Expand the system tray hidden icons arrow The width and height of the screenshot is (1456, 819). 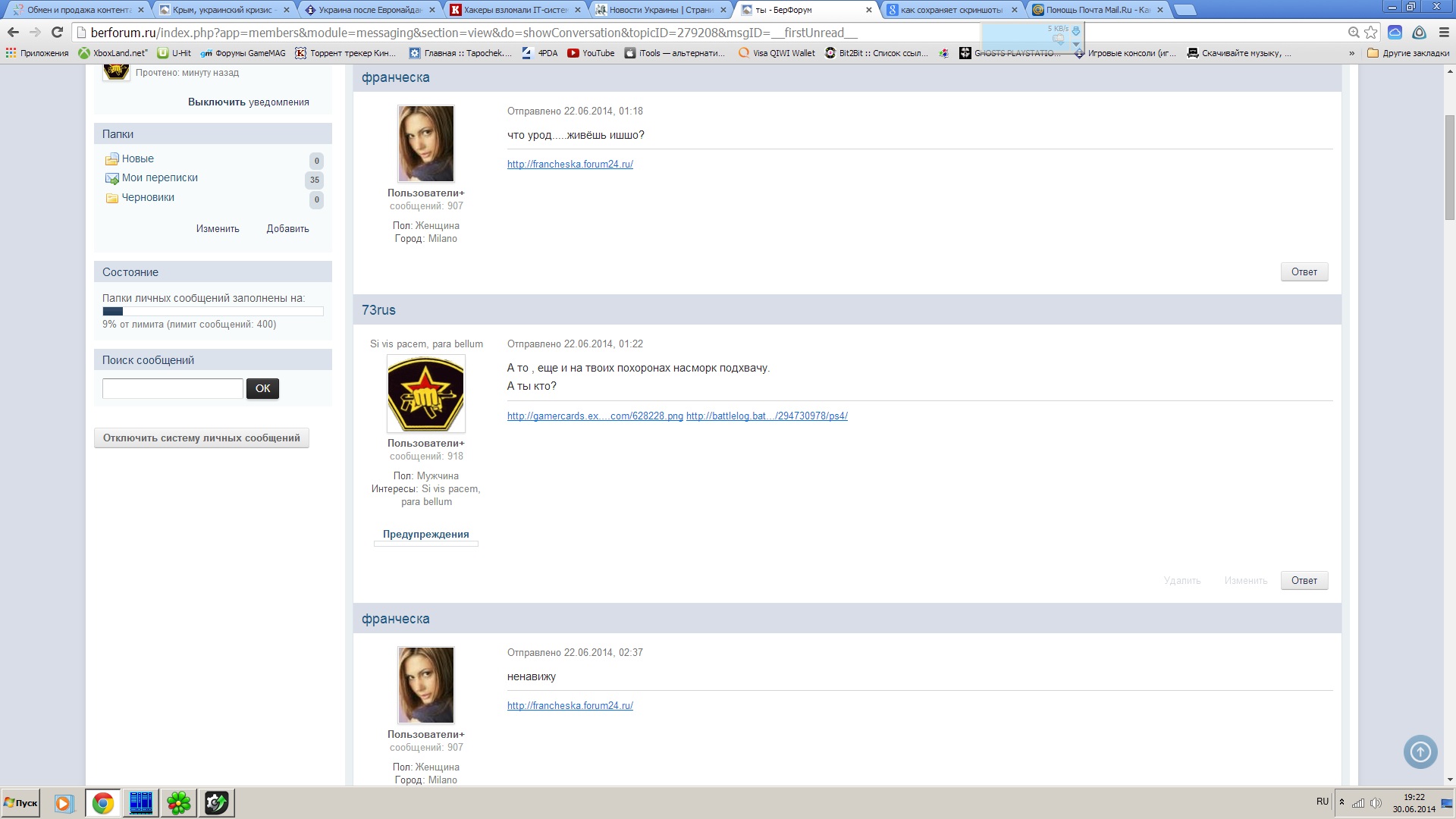pos(1341,802)
